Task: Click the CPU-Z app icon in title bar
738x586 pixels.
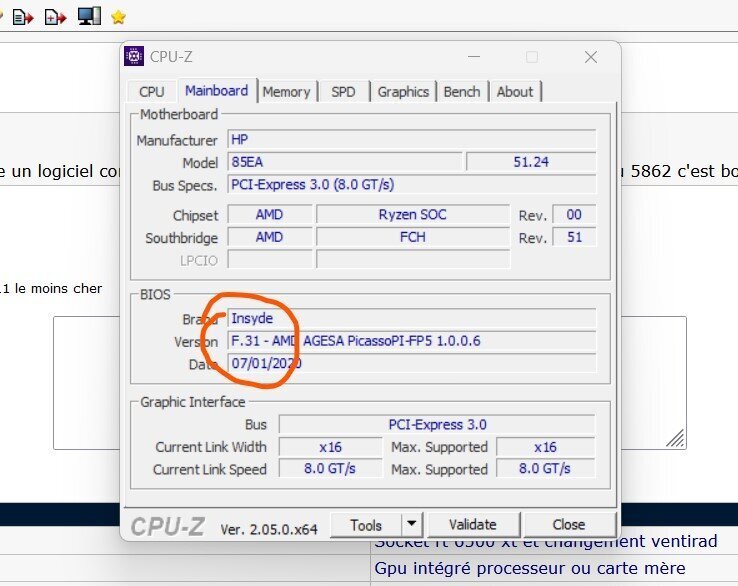Action: point(134,56)
